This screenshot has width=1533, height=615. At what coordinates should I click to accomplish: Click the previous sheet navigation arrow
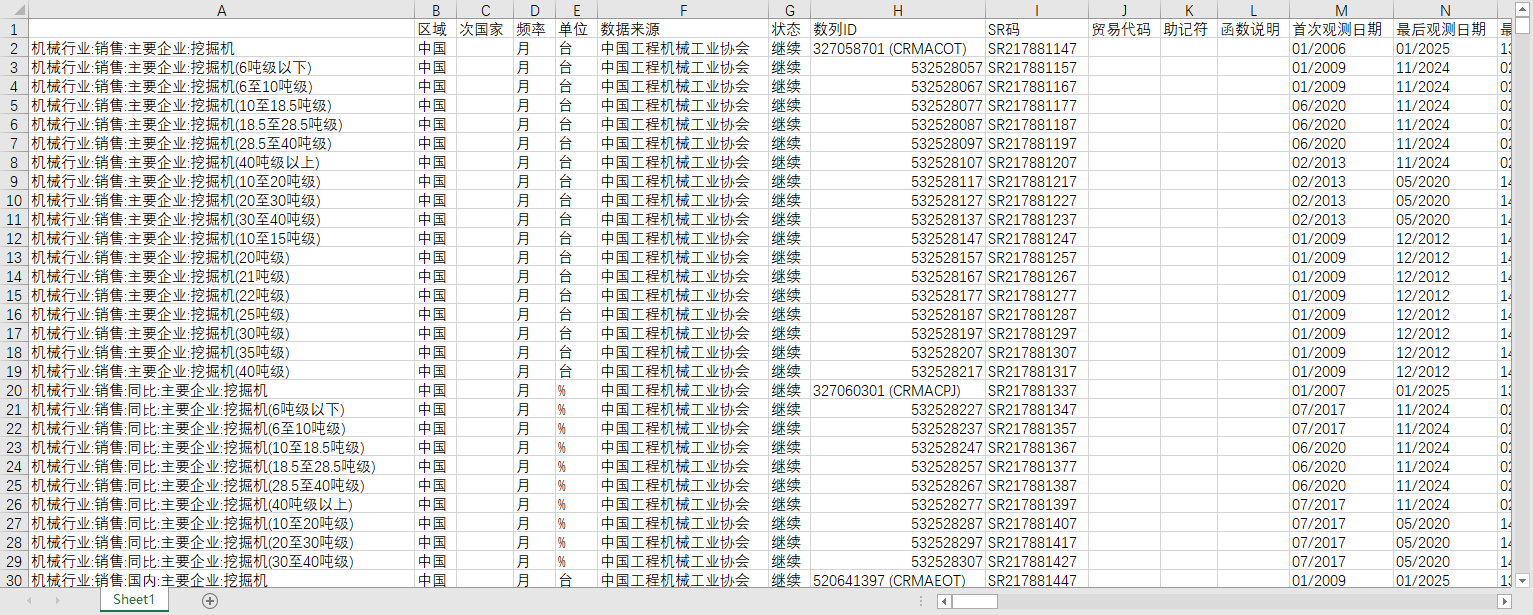(29, 600)
